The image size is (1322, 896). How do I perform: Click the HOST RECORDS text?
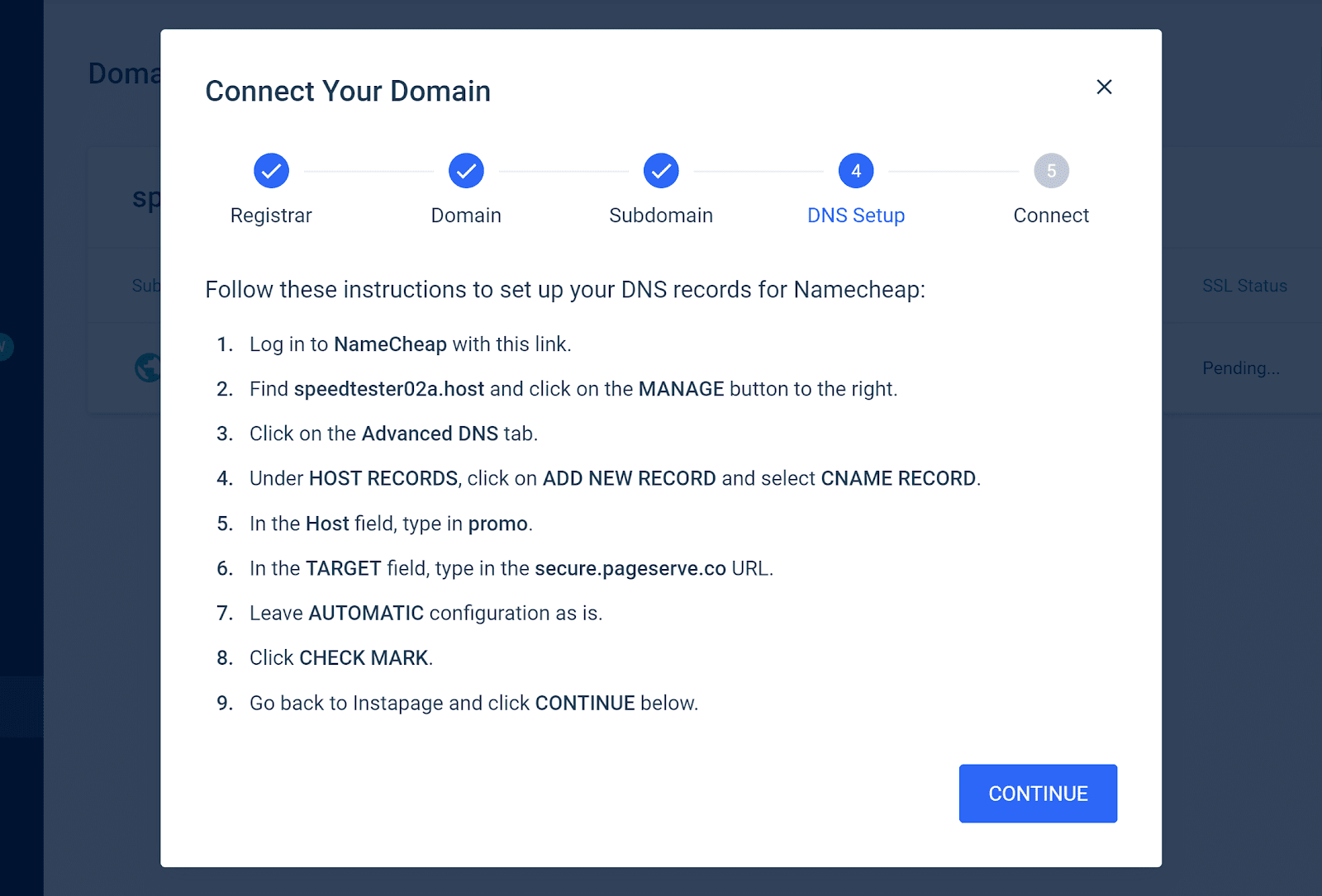[x=383, y=479]
